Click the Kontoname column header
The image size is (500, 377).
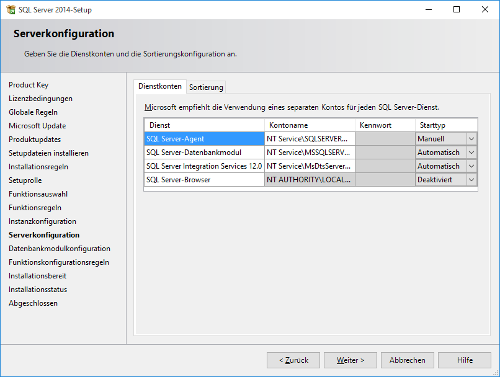[310, 125]
